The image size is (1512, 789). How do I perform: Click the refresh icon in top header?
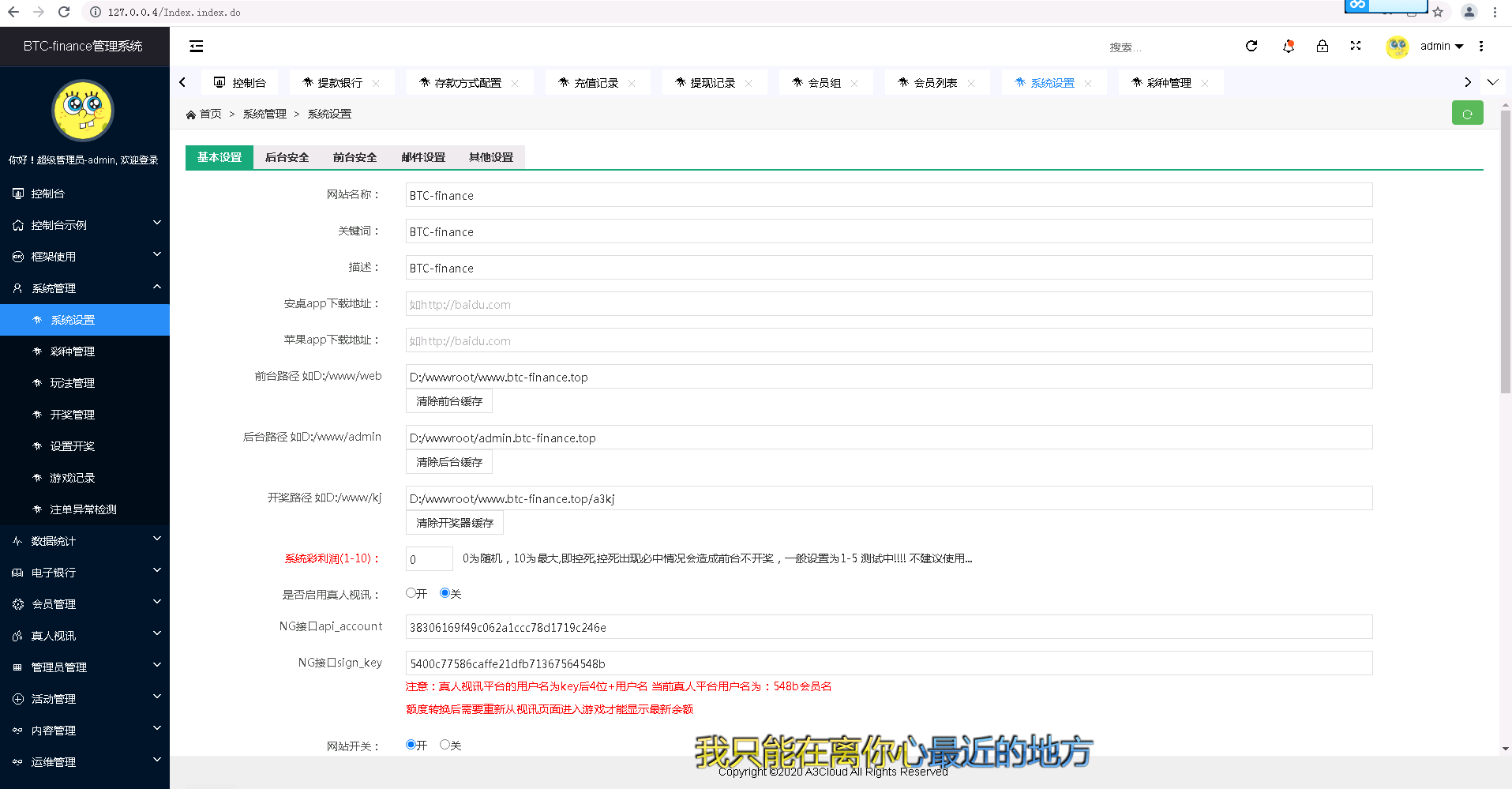1251,46
